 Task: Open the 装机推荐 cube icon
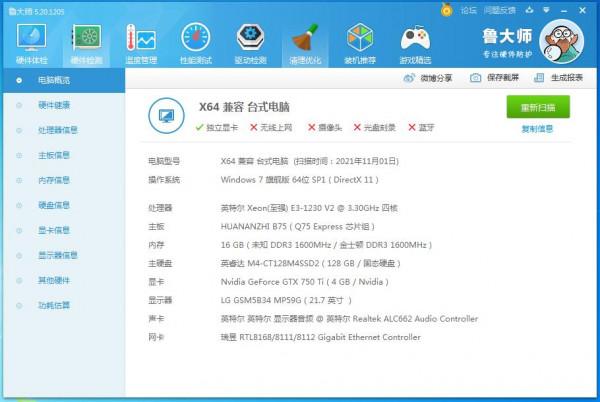click(360, 44)
